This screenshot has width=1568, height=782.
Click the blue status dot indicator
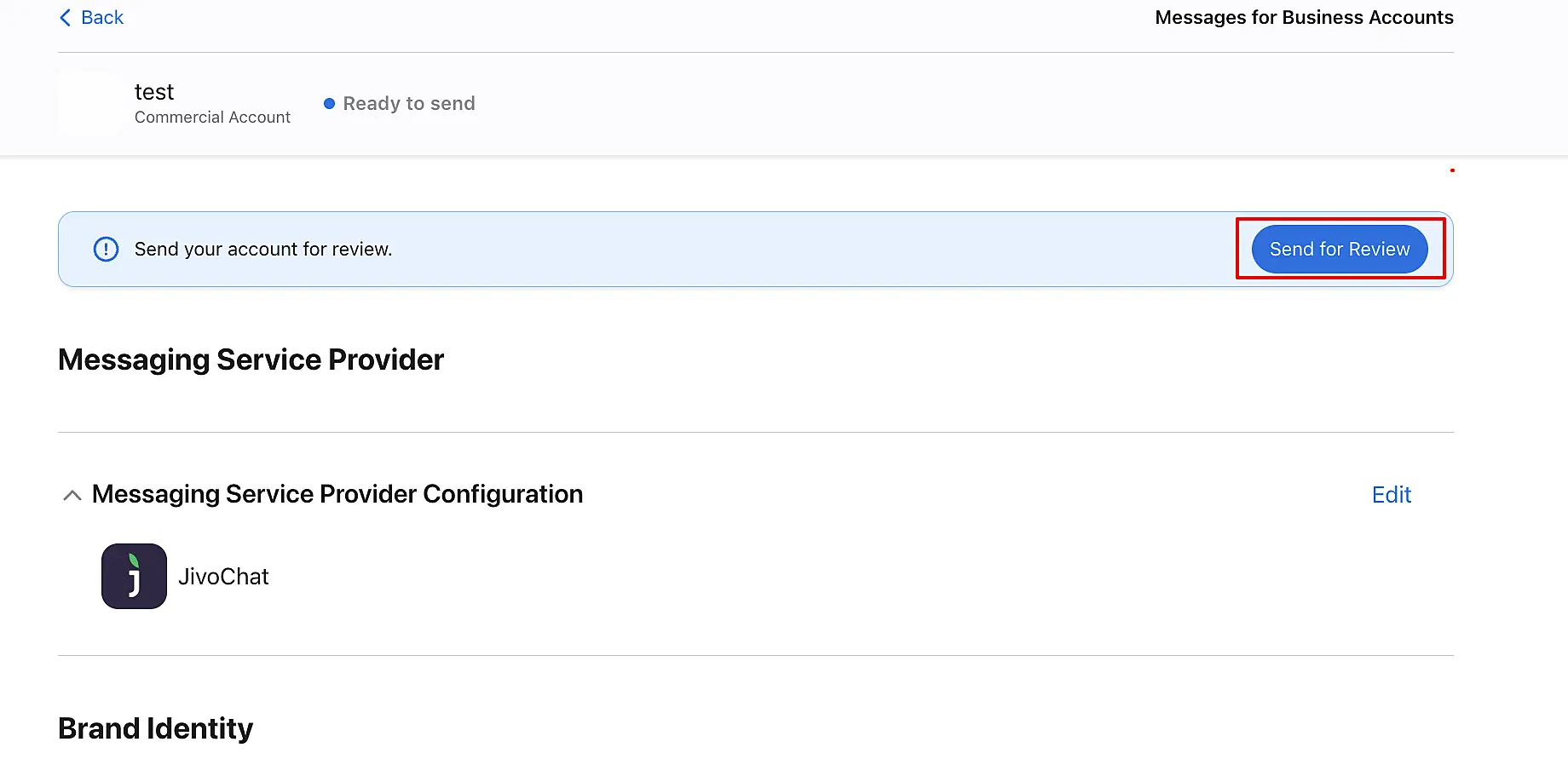click(329, 104)
